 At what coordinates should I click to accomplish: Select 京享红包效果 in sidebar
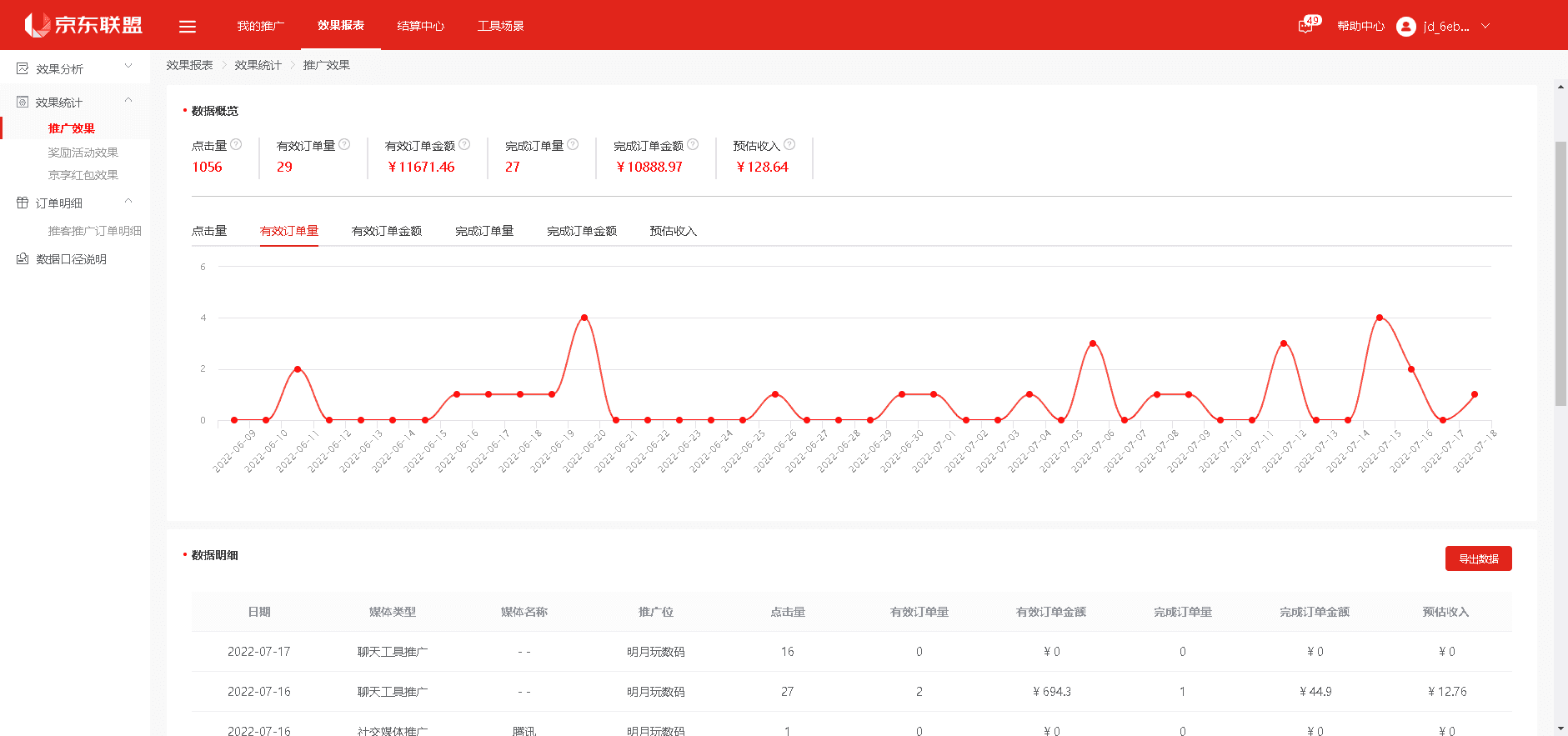pos(83,175)
